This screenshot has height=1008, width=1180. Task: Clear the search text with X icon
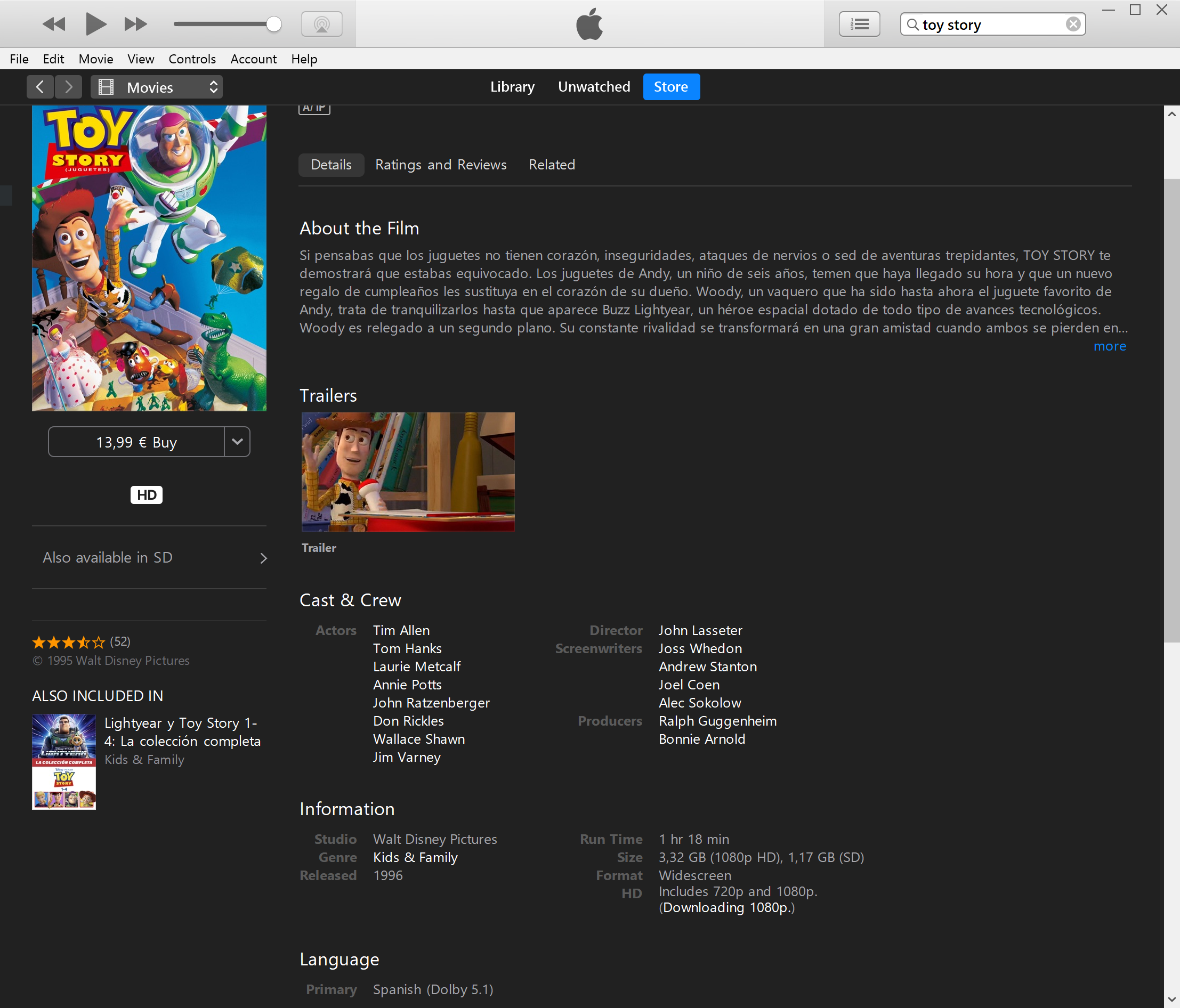[x=1073, y=25]
